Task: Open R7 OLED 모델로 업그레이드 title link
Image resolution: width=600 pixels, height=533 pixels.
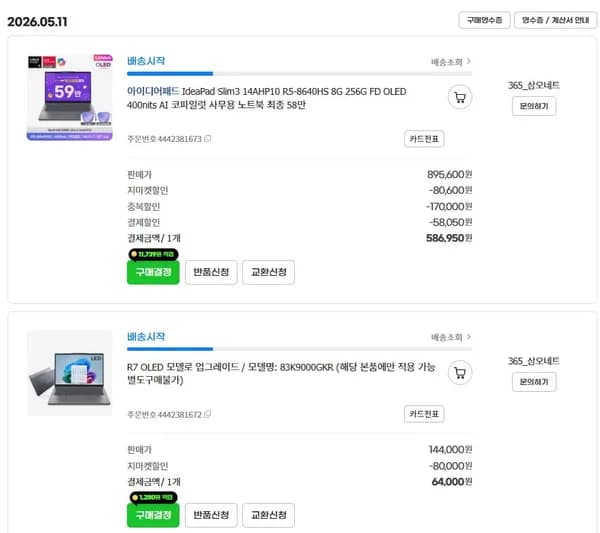Action: 281,373
